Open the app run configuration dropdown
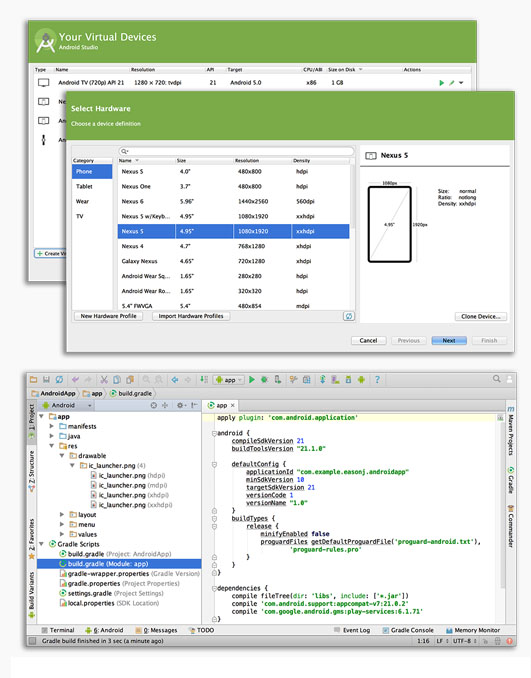This screenshot has height=678, width=531. pyautogui.click(x=229, y=380)
